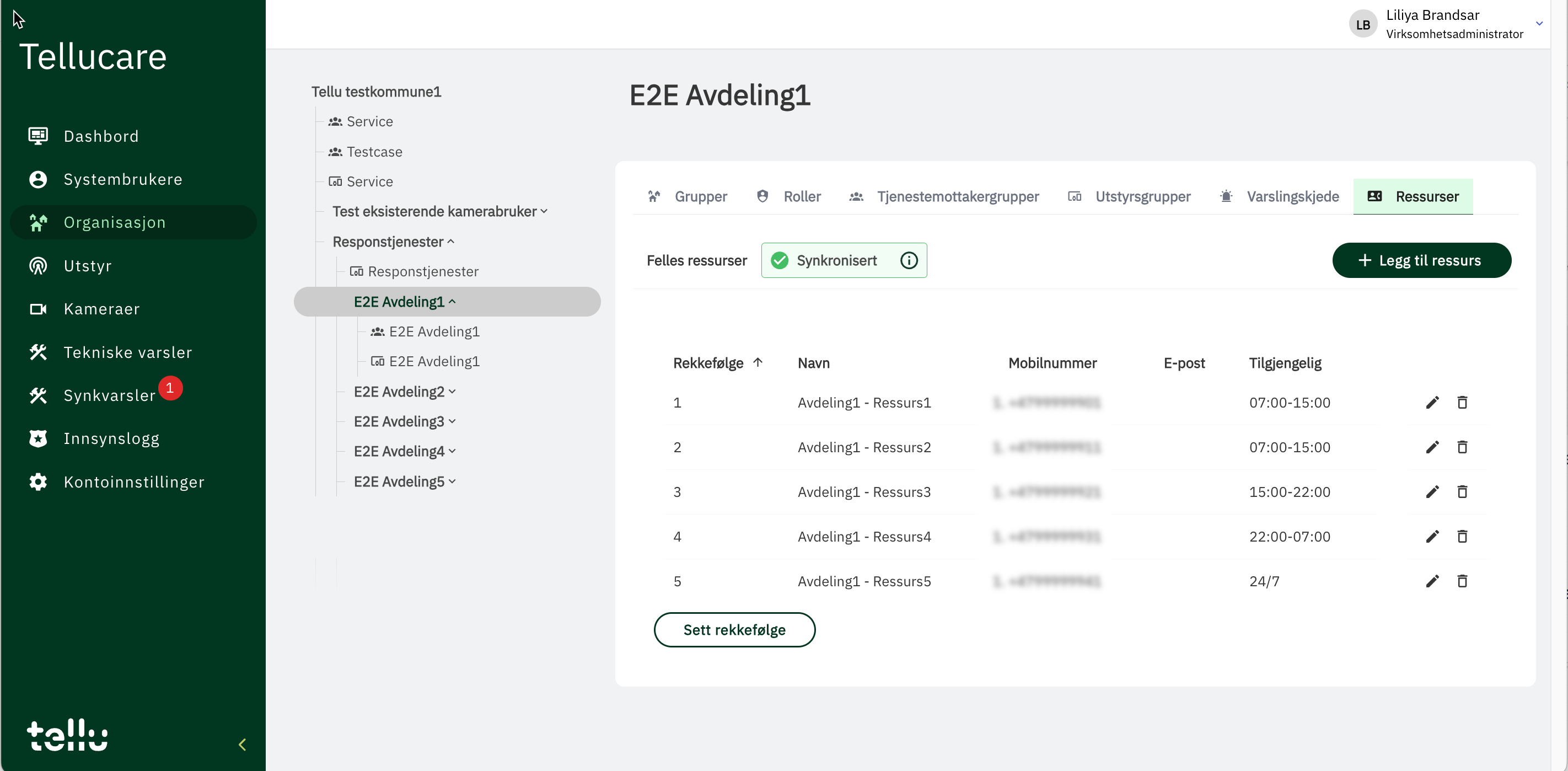Switch to the Utstyrsgrupper tab
This screenshot has width=1568, height=771.
[x=1130, y=196]
